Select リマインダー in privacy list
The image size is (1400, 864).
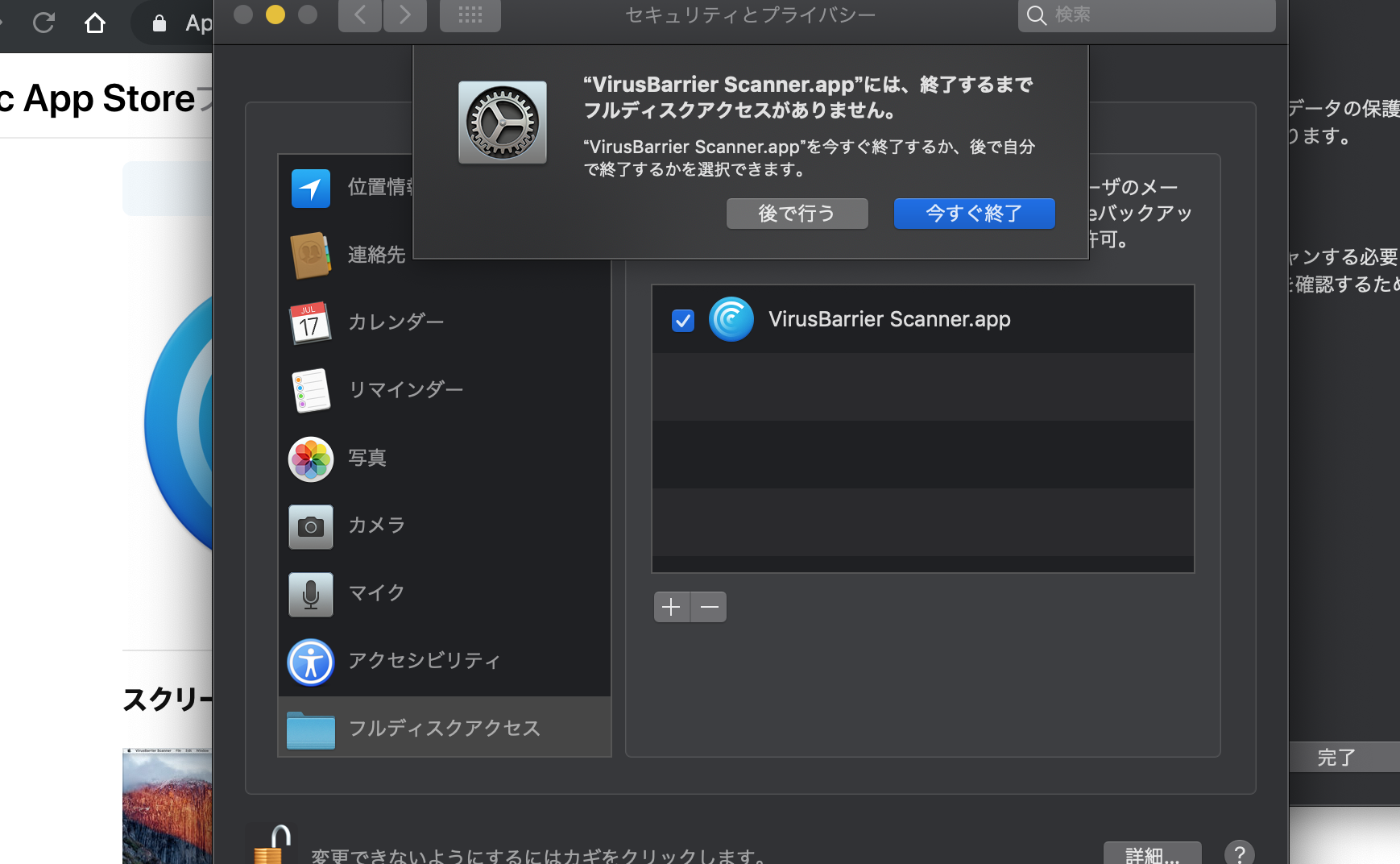click(x=406, y=390)
